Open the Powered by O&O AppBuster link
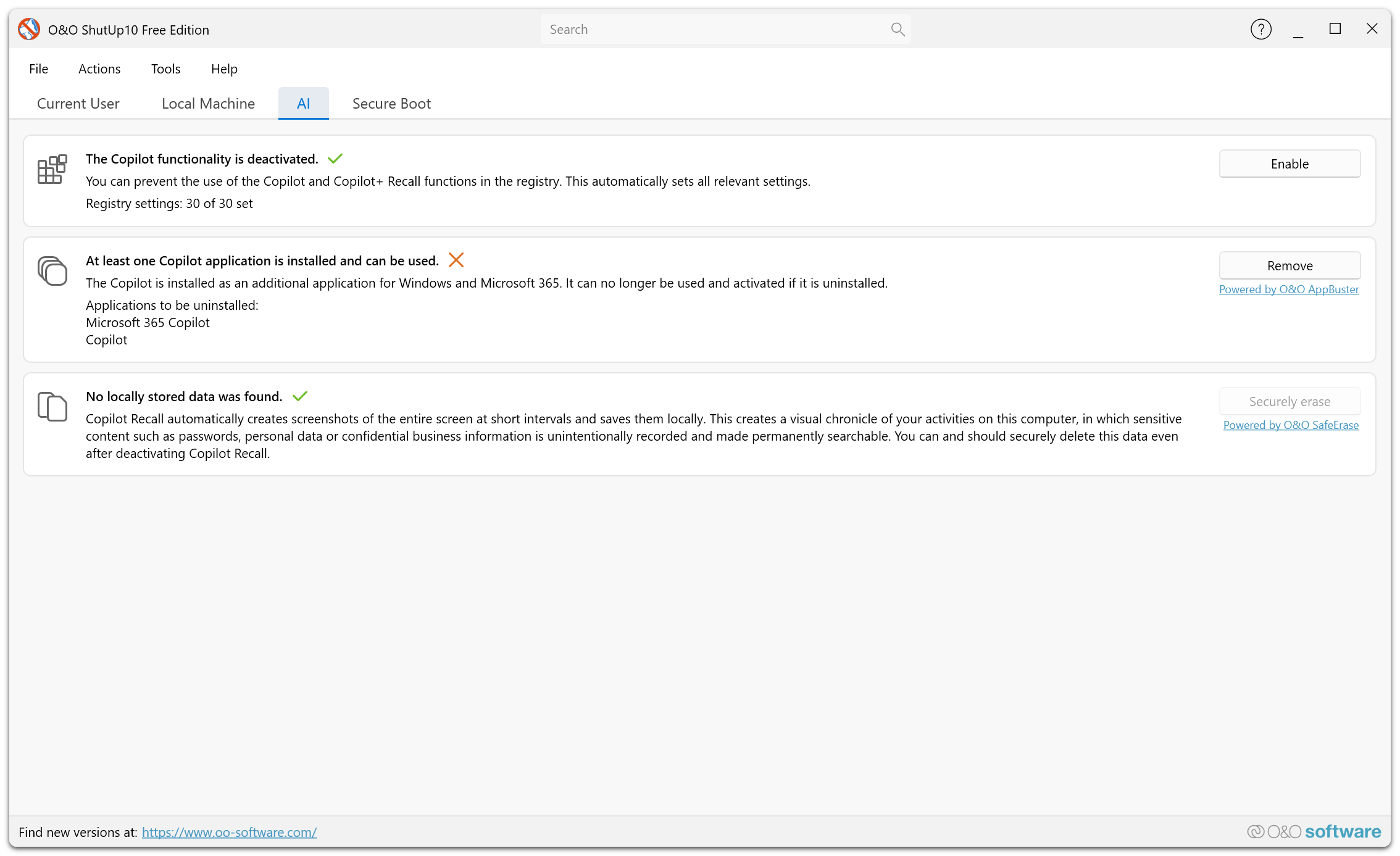The image size is (1400, 856). click(1289, 289)
